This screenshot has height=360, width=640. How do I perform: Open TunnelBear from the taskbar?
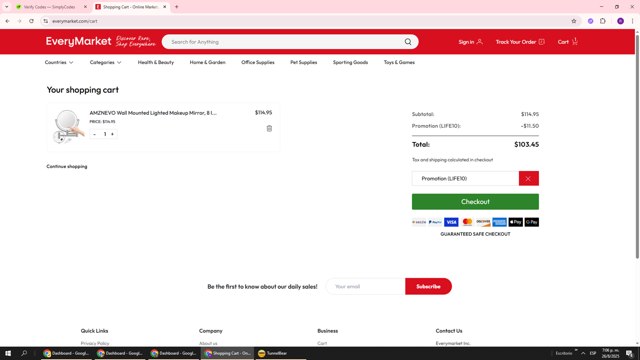tap(273, 353)
